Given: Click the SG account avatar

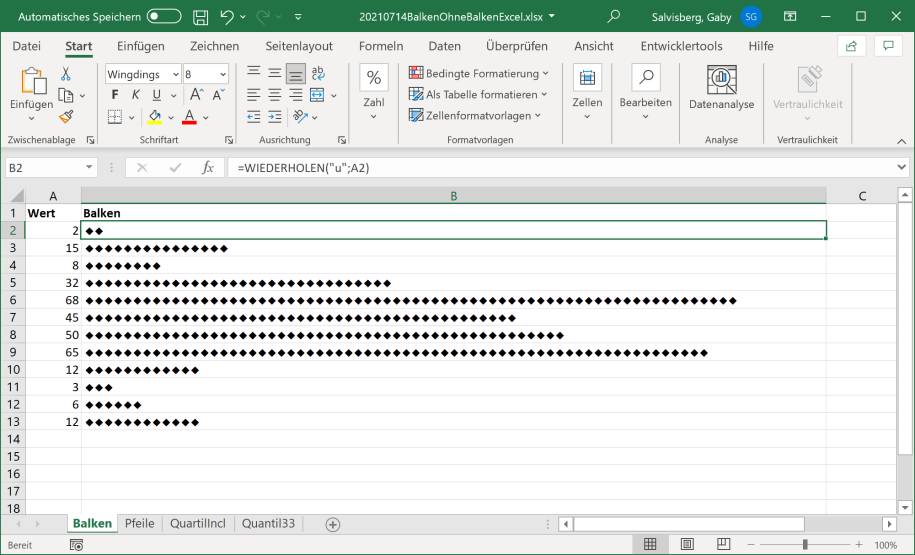Looking at the screenshot, I should [x=751, y=17].
